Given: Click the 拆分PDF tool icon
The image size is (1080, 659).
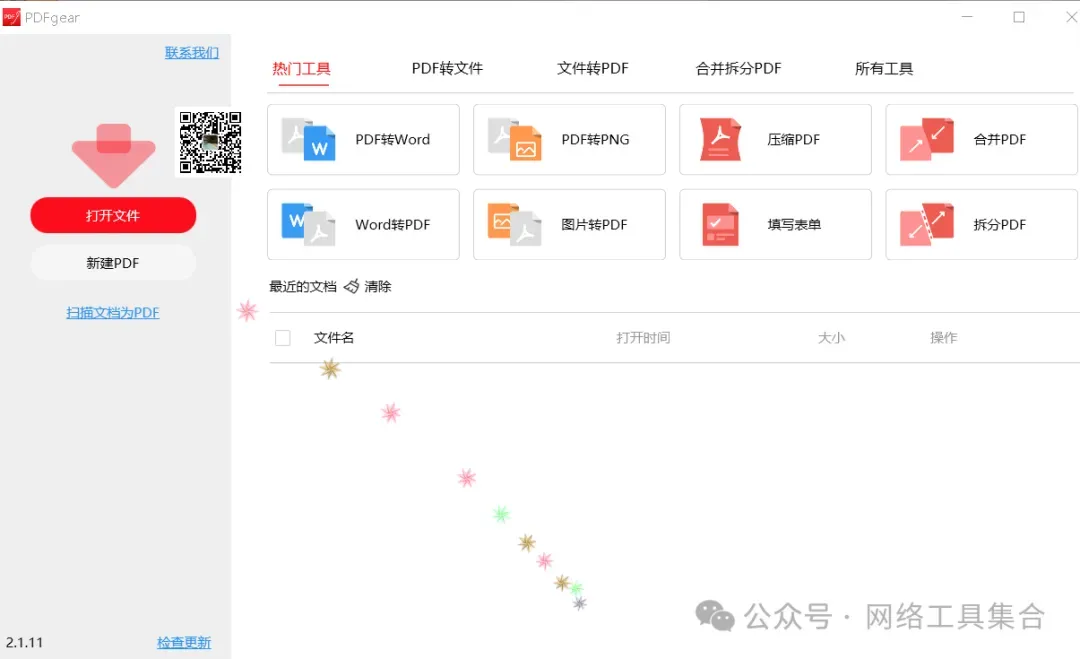Looking at the screenshot, I should 926,224.
